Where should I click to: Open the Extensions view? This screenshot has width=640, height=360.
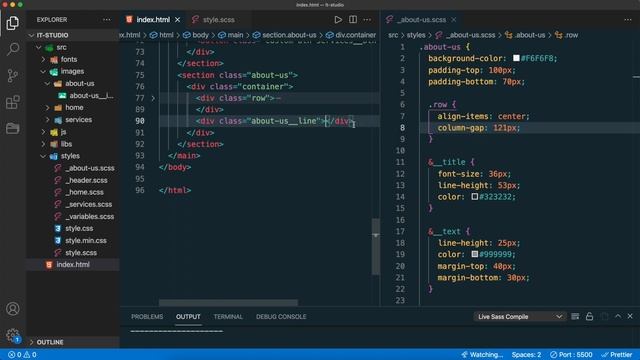point(13,102)
